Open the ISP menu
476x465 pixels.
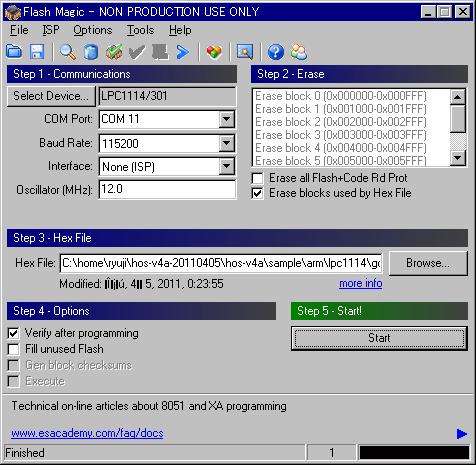[x=51, y=30]
